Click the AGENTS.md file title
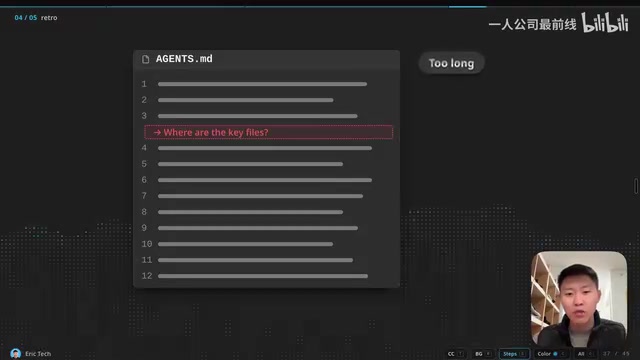This screenshot has width=640, height=360. [x=184, y=59]
